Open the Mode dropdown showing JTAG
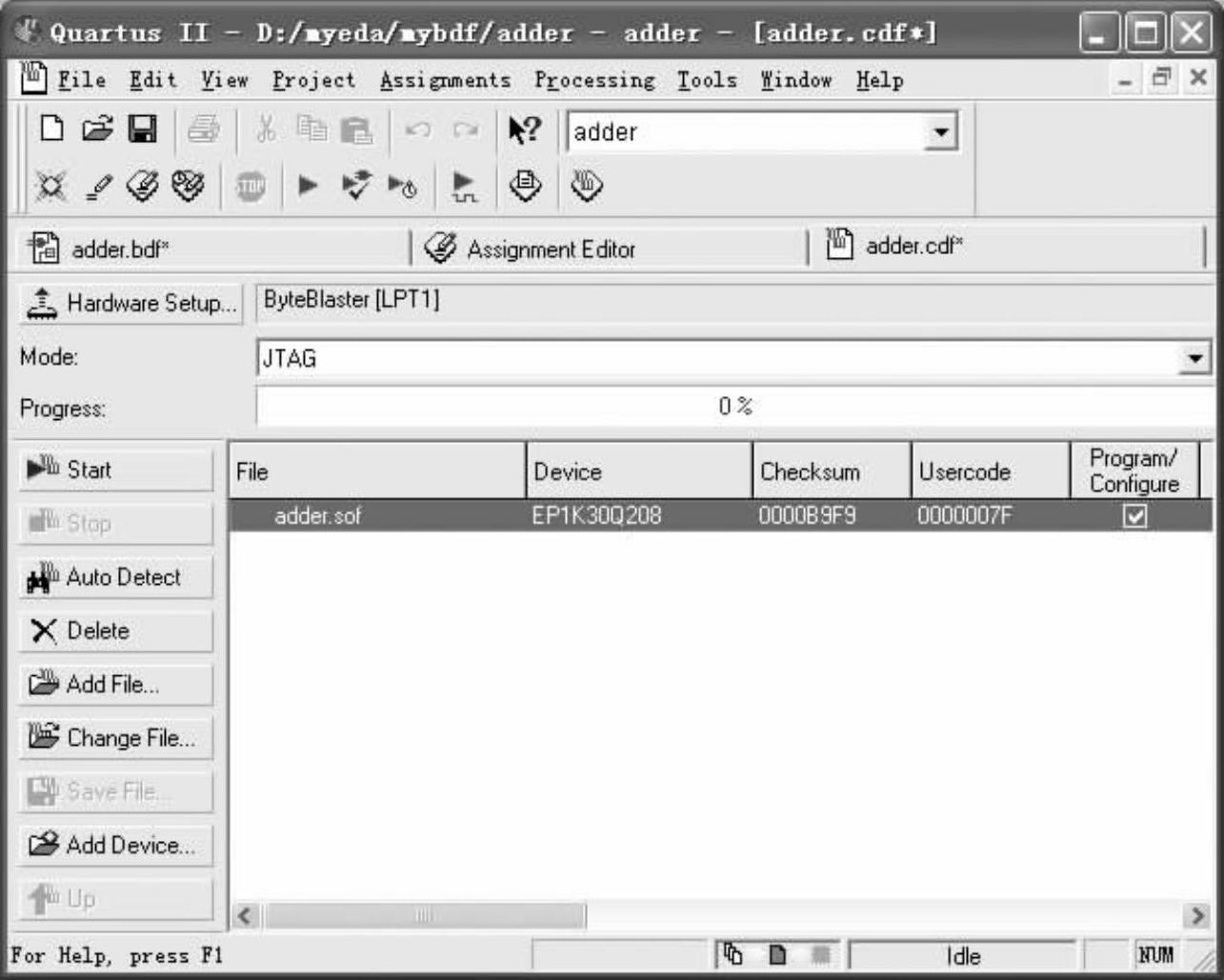 tap(1194, 359)
